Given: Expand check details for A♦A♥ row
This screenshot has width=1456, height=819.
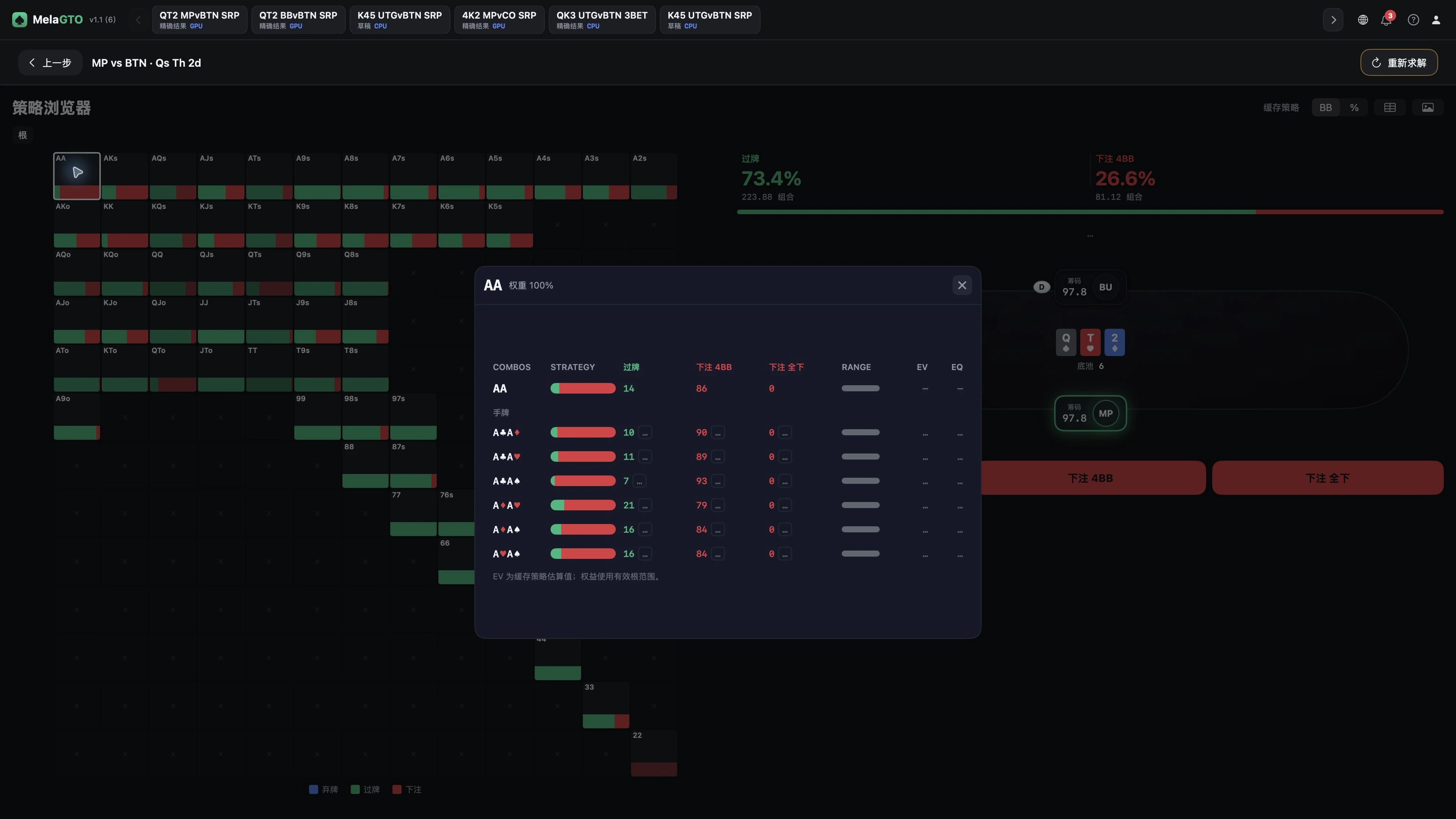Looking at the screenshot, I should pyautogui.click(x=645, y=506).
